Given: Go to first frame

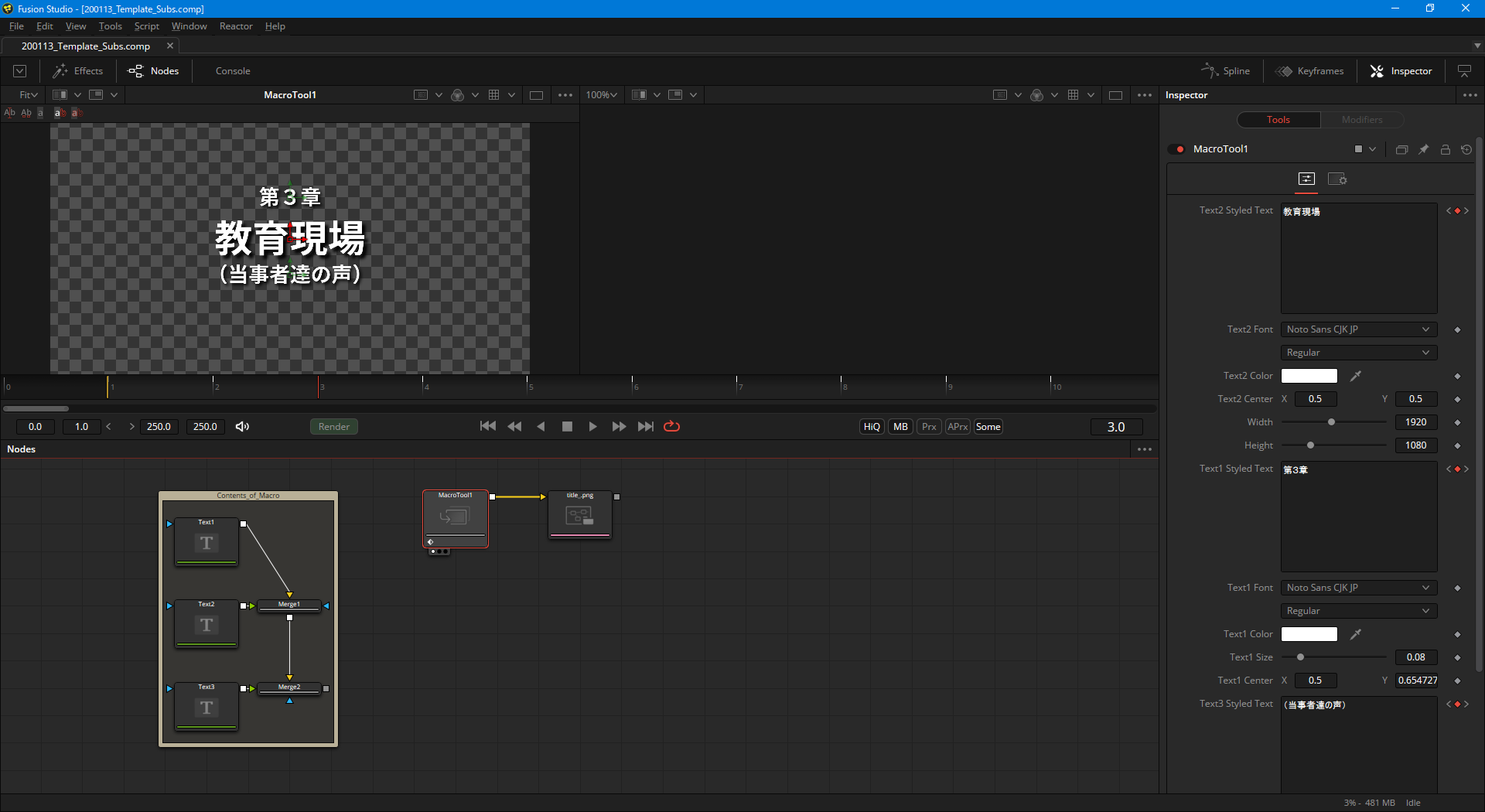Looking at the screenshot, I should pyautogui.click(x=488, y=427).
